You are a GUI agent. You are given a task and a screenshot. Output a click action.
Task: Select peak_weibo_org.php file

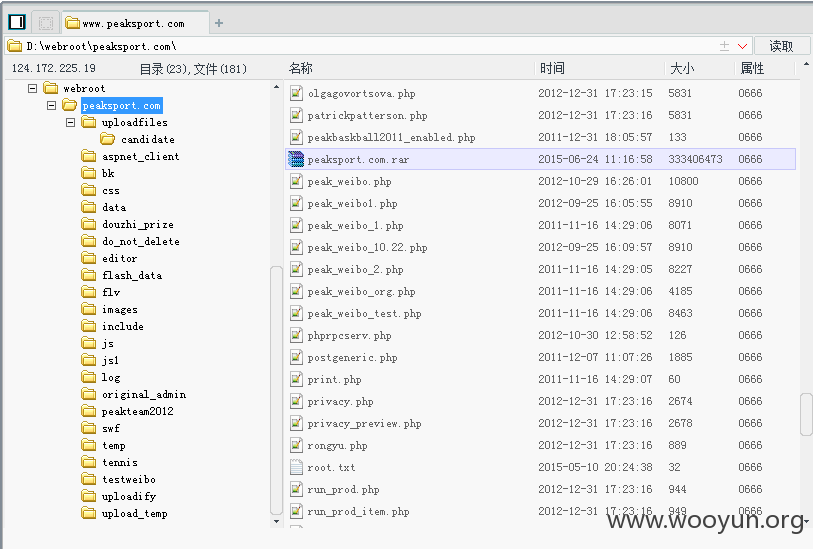coord(361,292)
